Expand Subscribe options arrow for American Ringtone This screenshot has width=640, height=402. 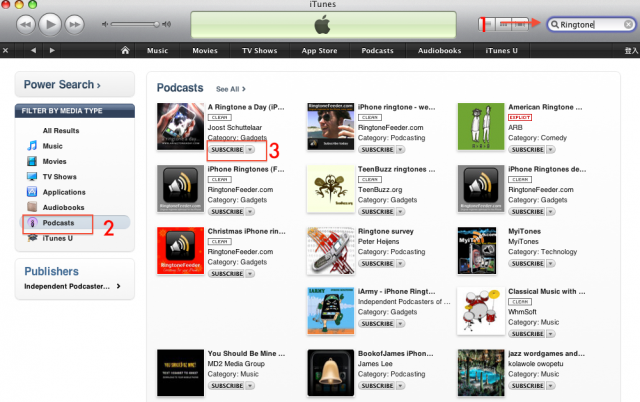point(551,150)
